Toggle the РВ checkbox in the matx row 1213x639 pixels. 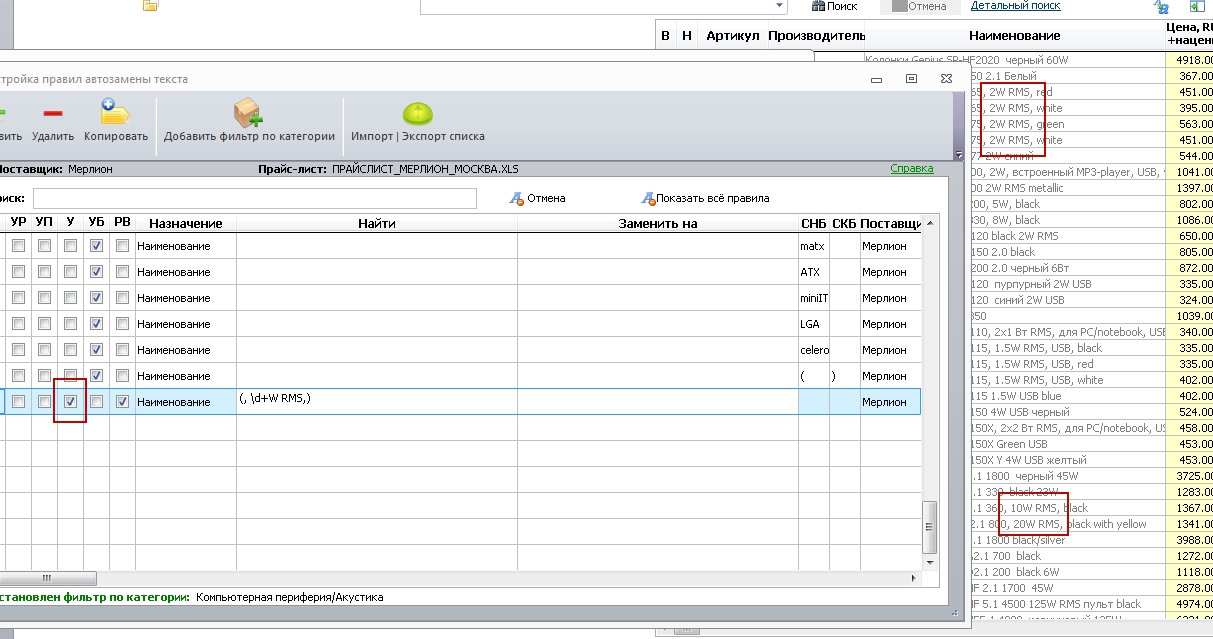122,245
